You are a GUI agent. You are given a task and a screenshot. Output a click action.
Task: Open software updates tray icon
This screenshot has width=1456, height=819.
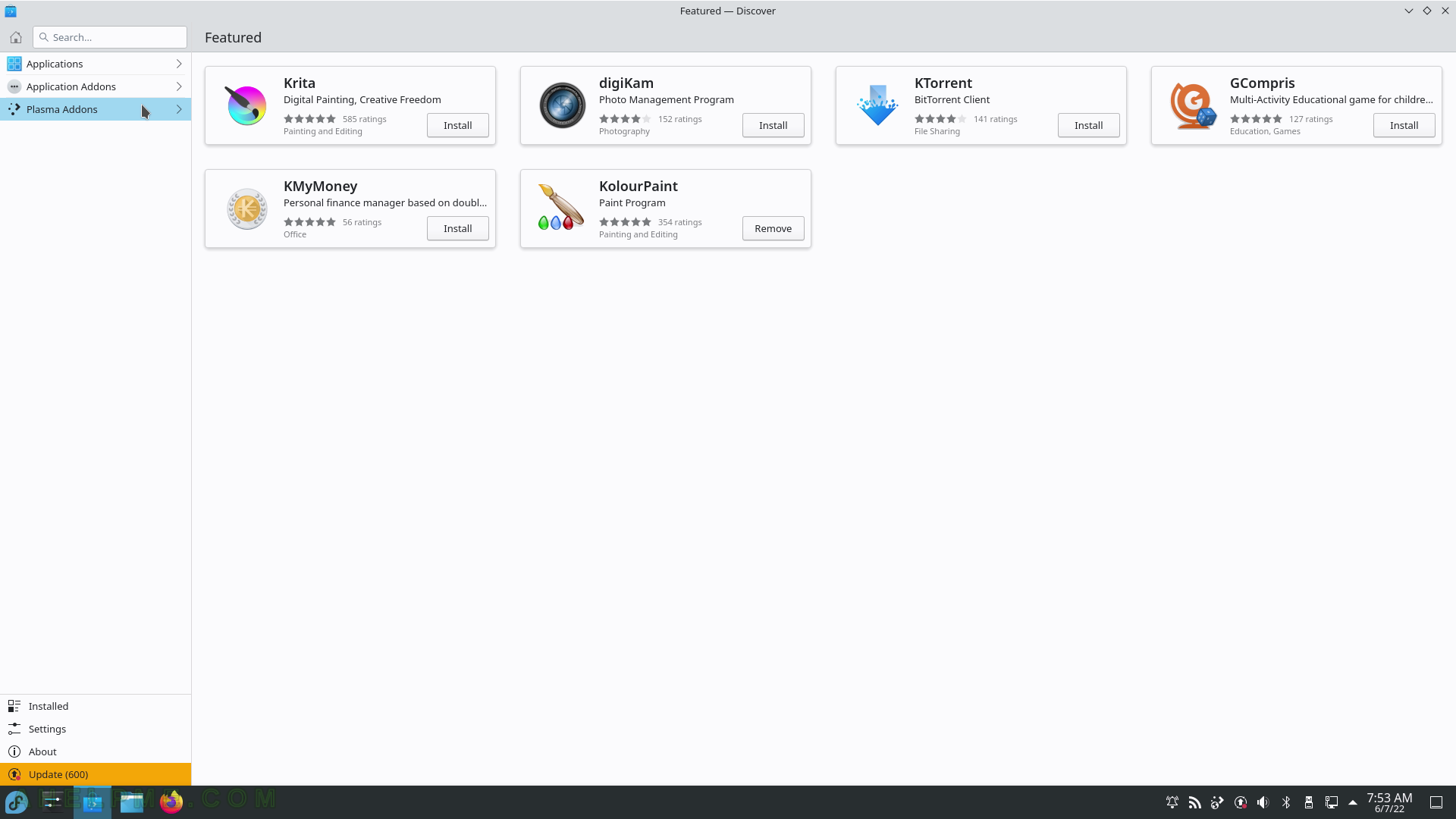point(1241,802)
